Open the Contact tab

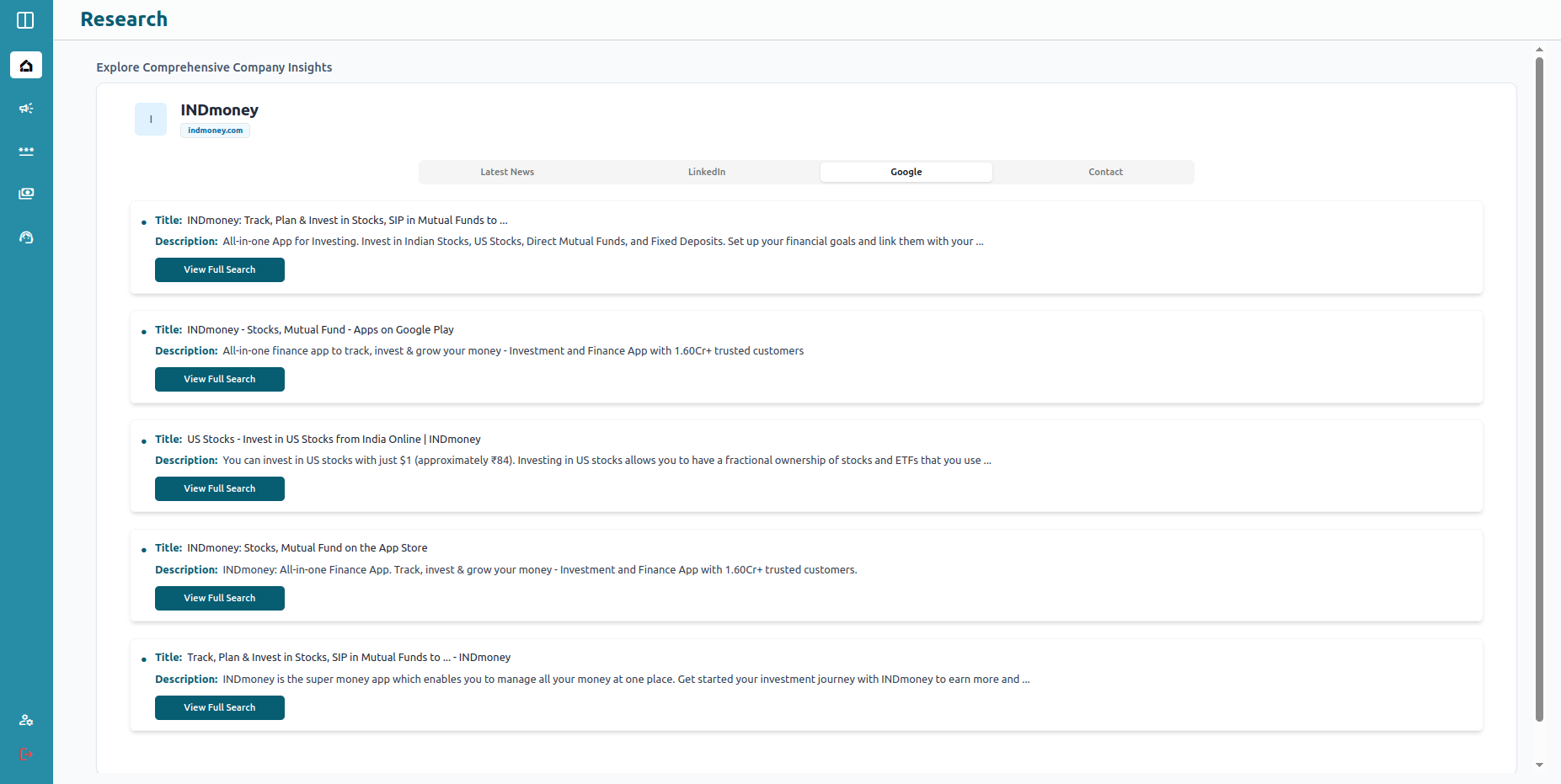(1105, 172)
